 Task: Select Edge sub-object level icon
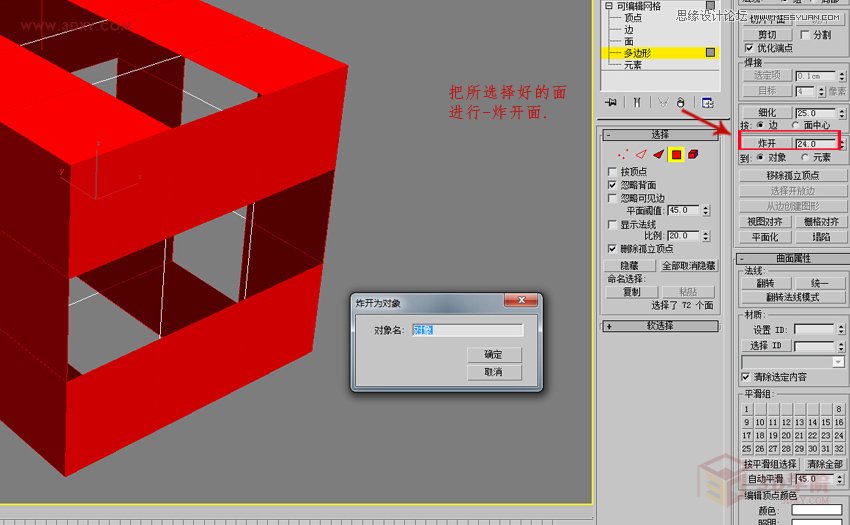[641, 155]
